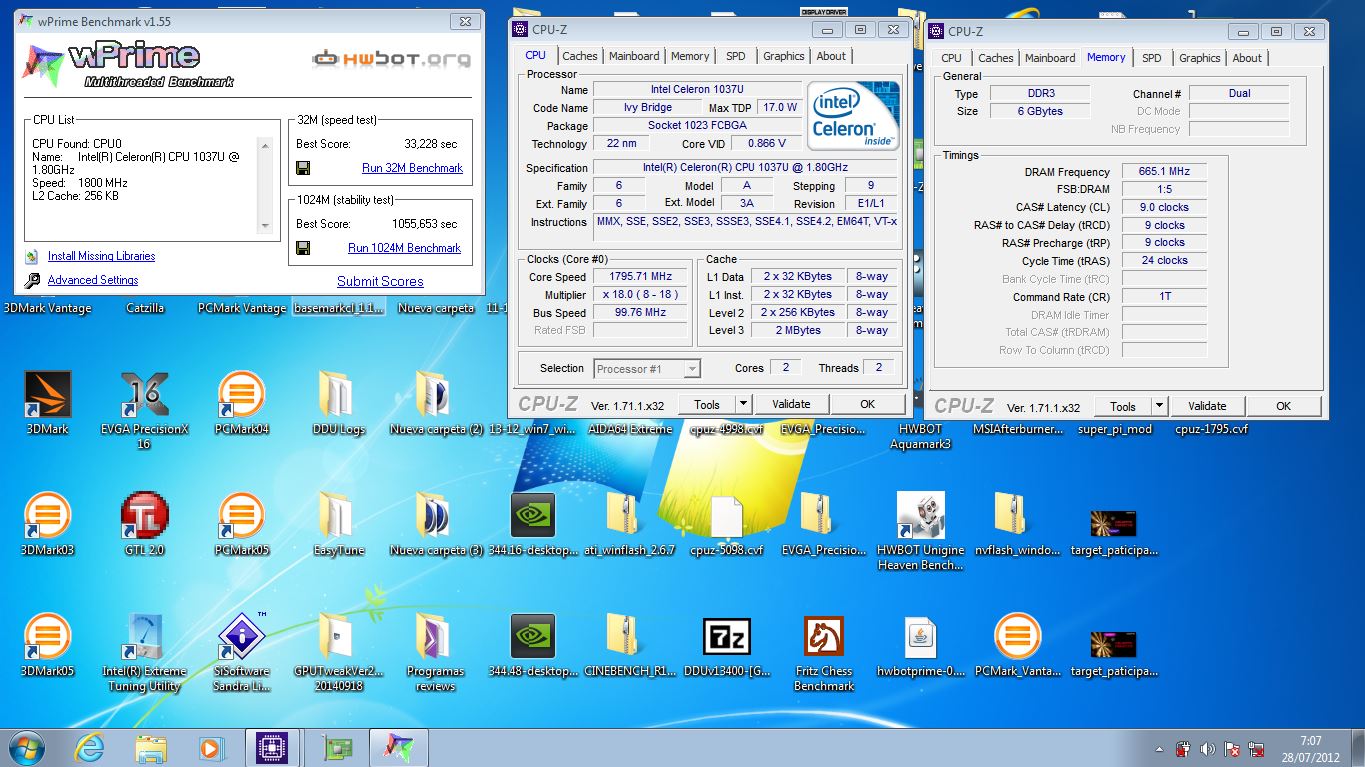Open the Advanced Settings link in wPrime
The image size is (1365, 767).
point(93,280)
